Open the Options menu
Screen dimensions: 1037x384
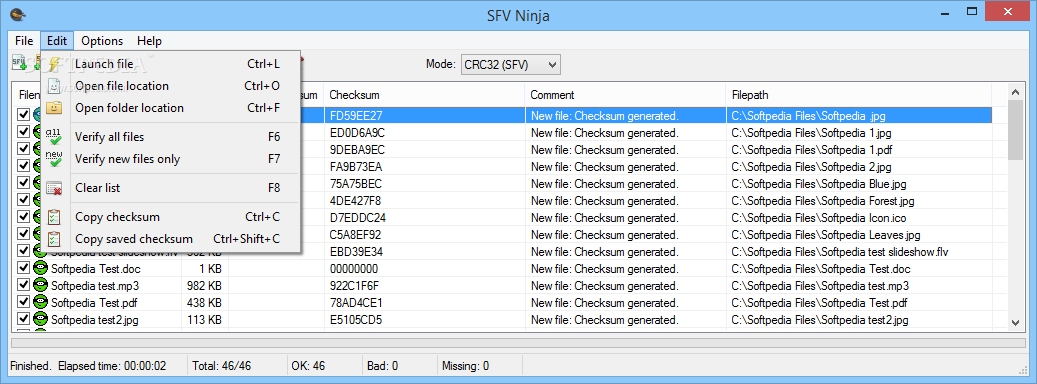point(102,40)
